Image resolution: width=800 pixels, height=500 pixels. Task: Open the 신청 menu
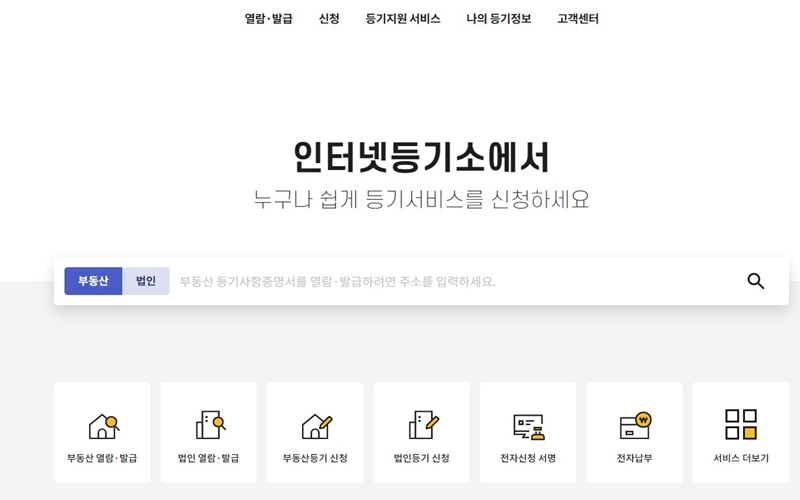tap(329, 19)
